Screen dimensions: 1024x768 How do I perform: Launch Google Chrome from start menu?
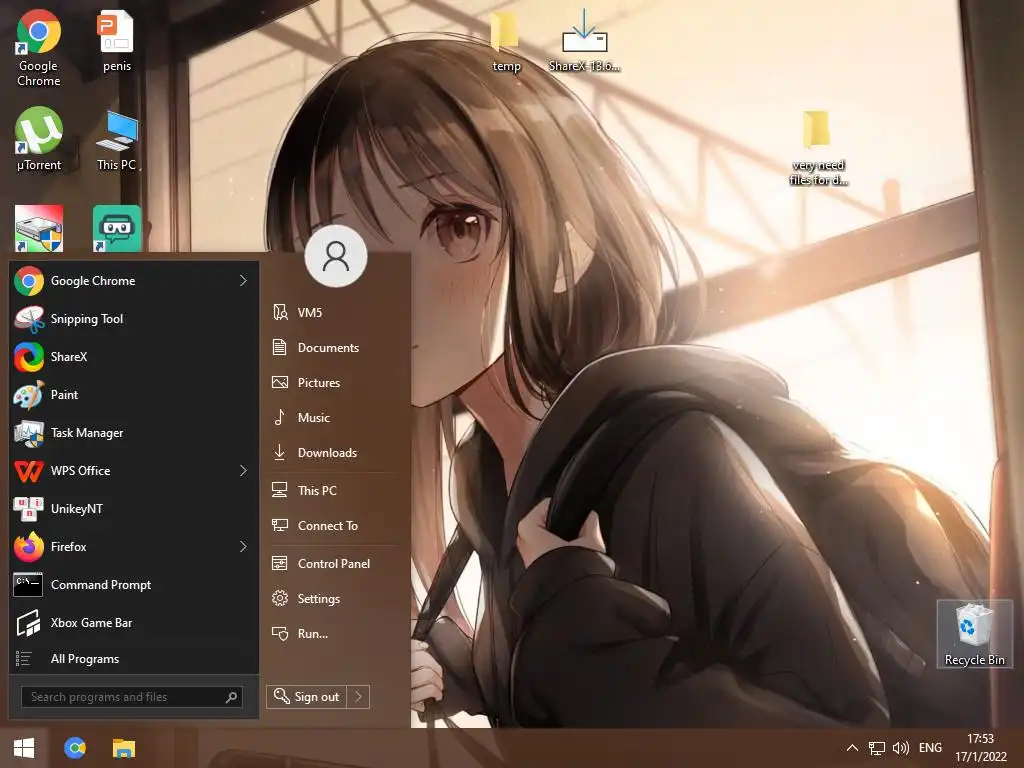coord(134,281)
